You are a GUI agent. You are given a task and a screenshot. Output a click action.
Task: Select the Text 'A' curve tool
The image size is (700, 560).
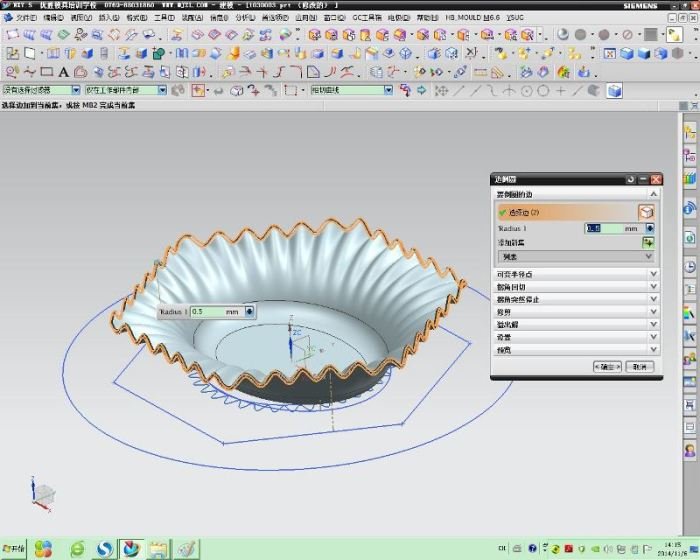[63, 72]
